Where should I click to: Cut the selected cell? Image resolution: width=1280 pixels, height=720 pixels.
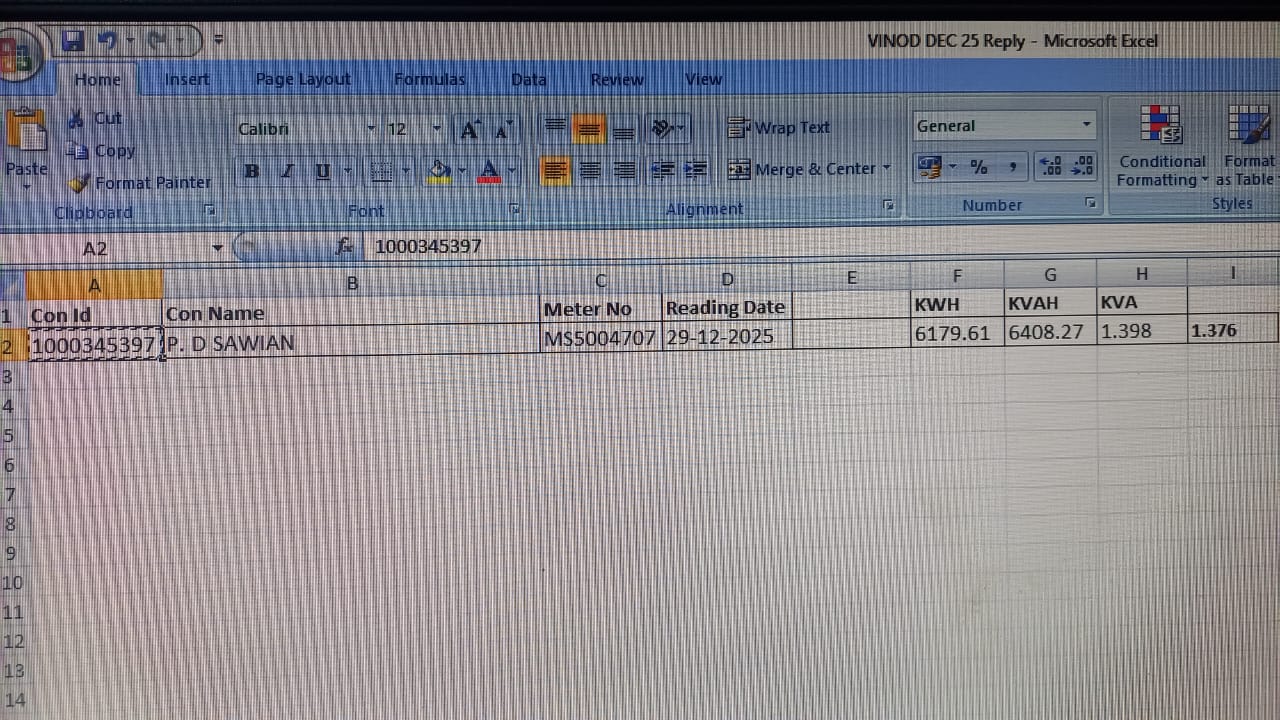(95, 118)
